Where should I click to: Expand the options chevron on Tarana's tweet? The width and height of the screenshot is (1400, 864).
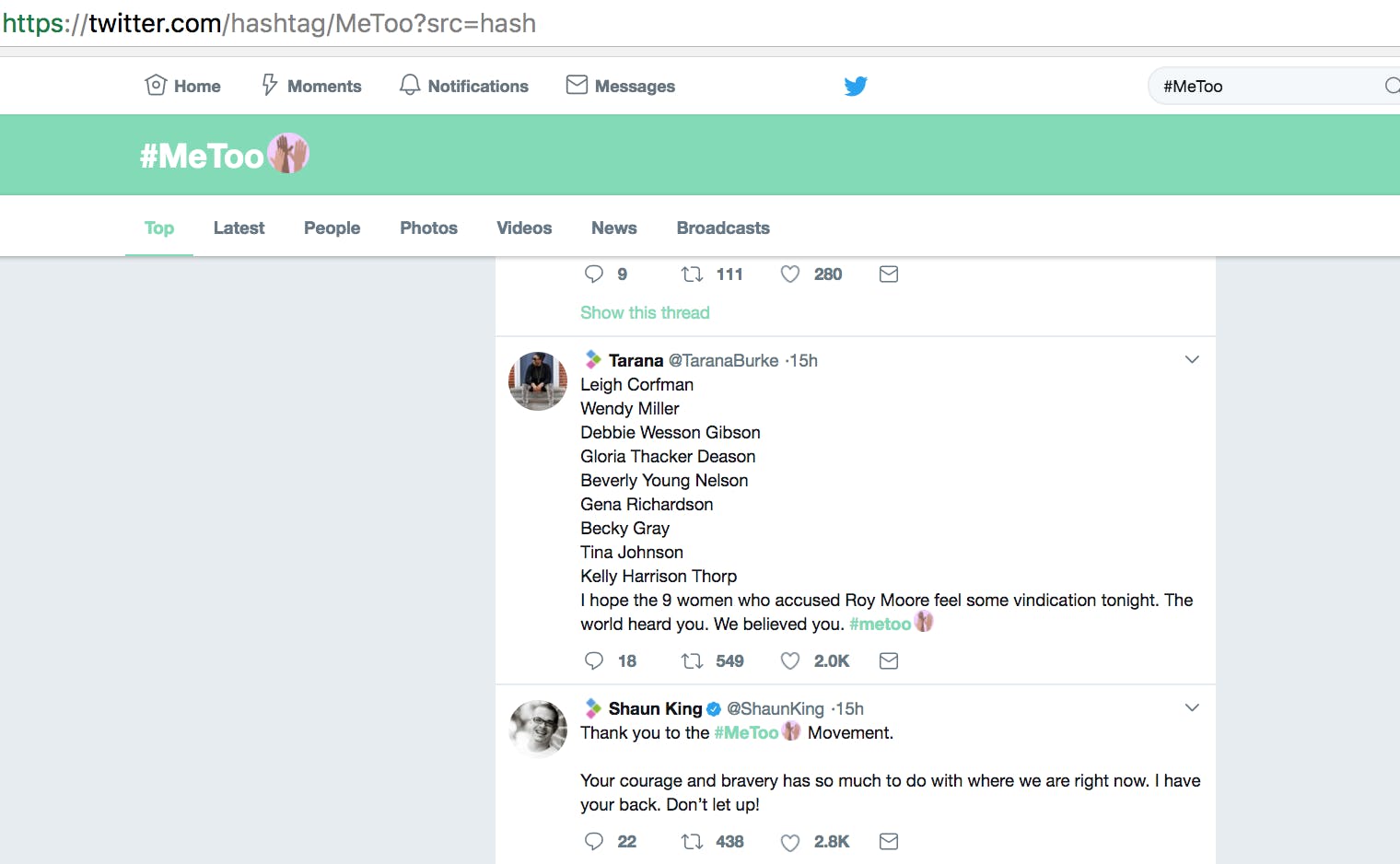[1192, 359]
